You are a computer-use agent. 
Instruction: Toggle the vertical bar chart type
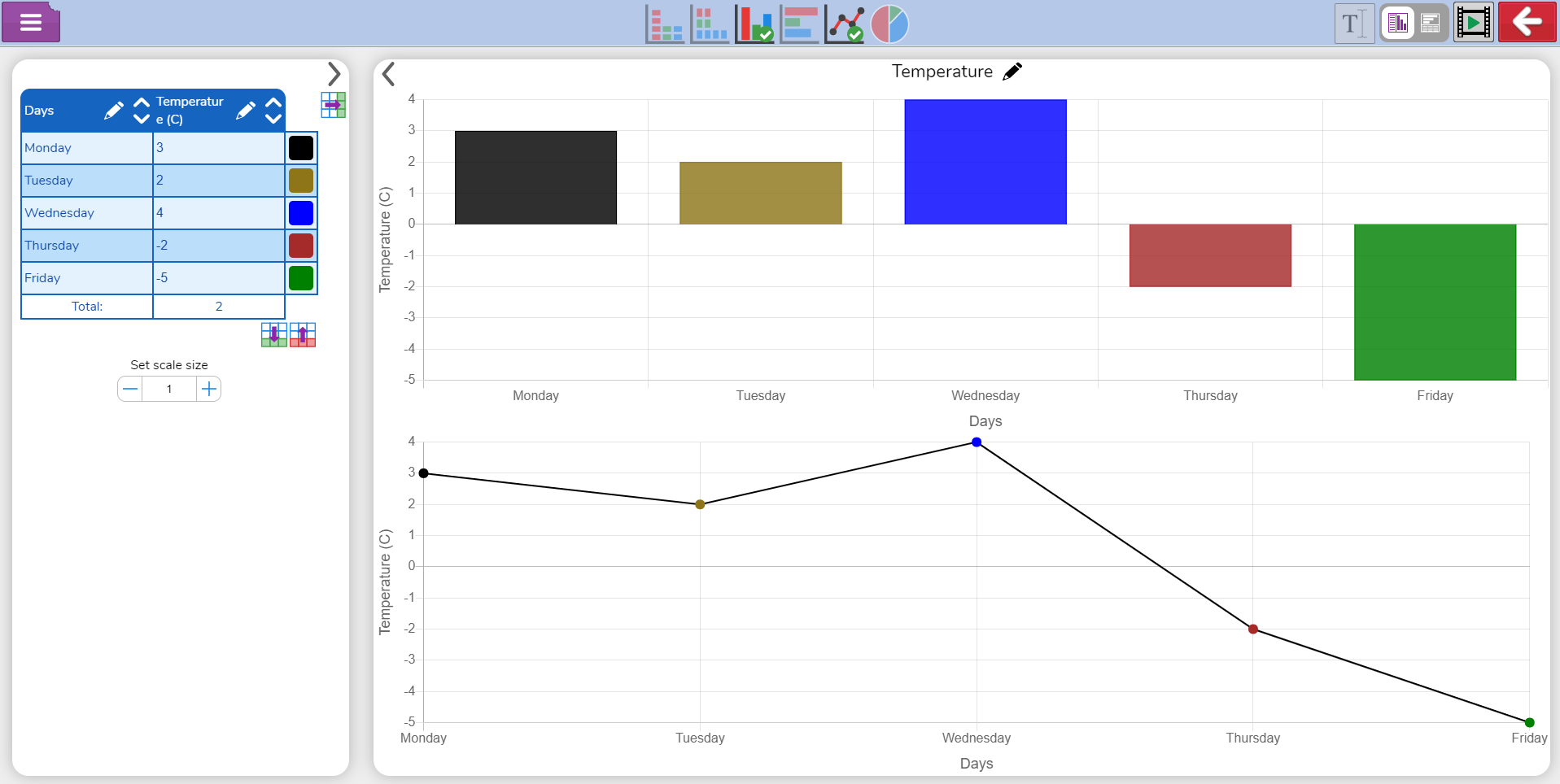click(x=754, y=24)
